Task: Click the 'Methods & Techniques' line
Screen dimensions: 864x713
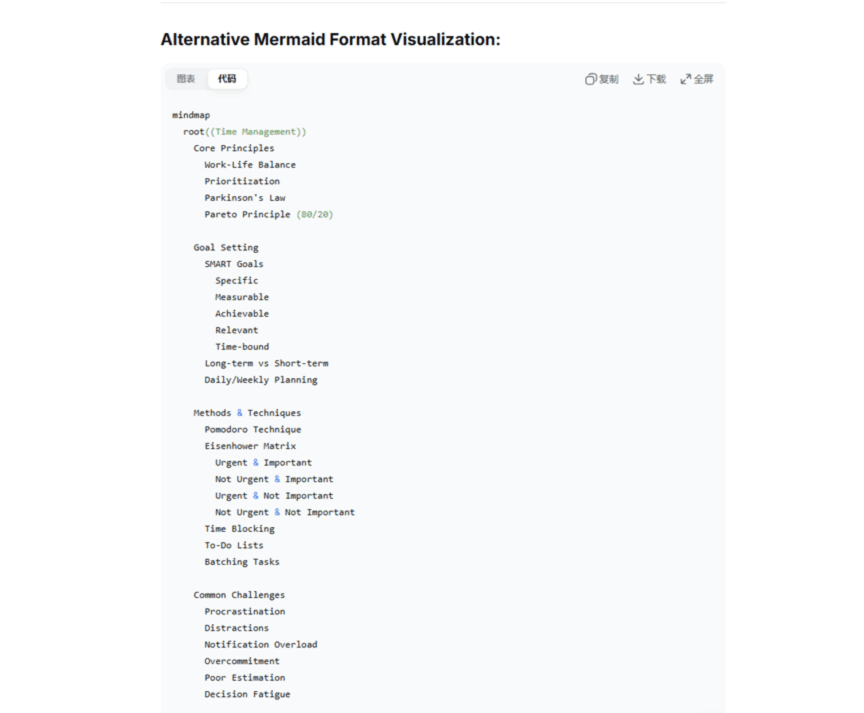Action: click(247, 413)
